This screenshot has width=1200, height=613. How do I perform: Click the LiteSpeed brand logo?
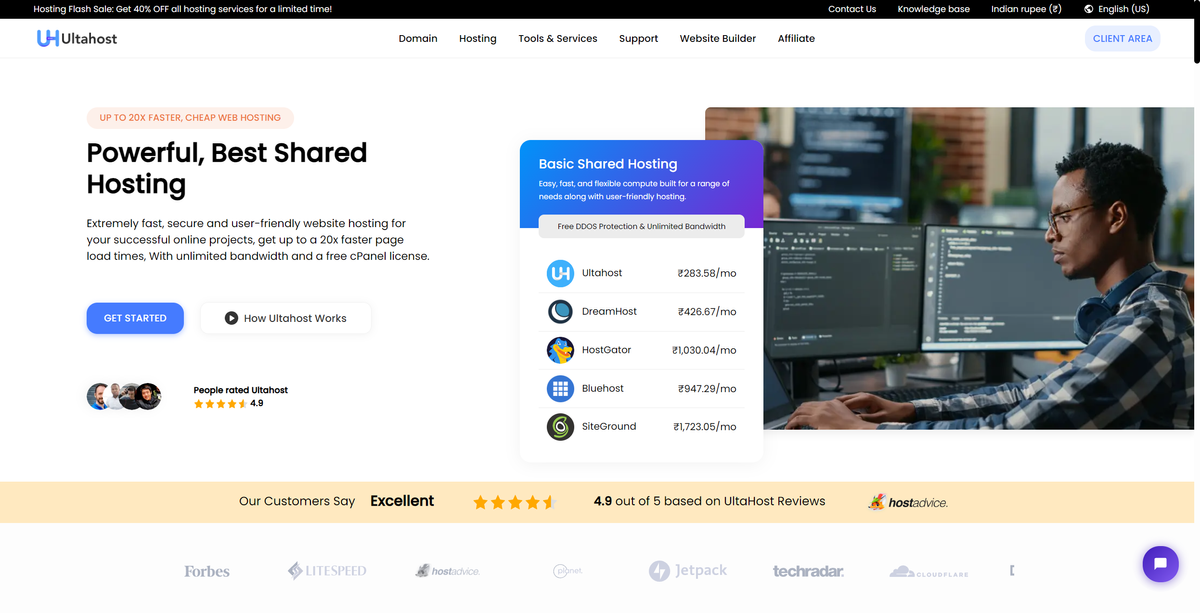click(x=326, y=570)
